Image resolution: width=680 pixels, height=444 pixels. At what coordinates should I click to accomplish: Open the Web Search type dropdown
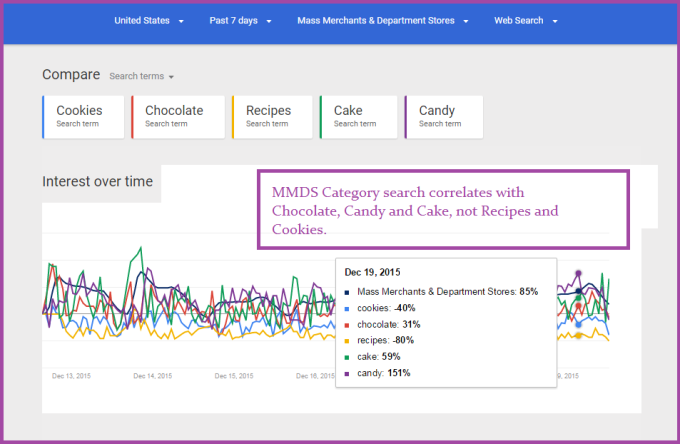pos(526,20)
